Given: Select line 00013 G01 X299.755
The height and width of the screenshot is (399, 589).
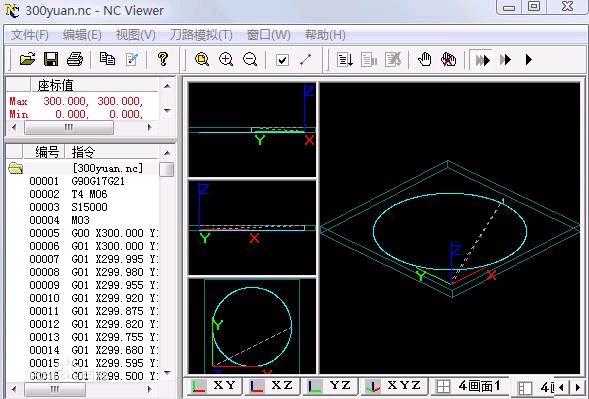Looking at the screenshot, I should click(x=83, y=337).
